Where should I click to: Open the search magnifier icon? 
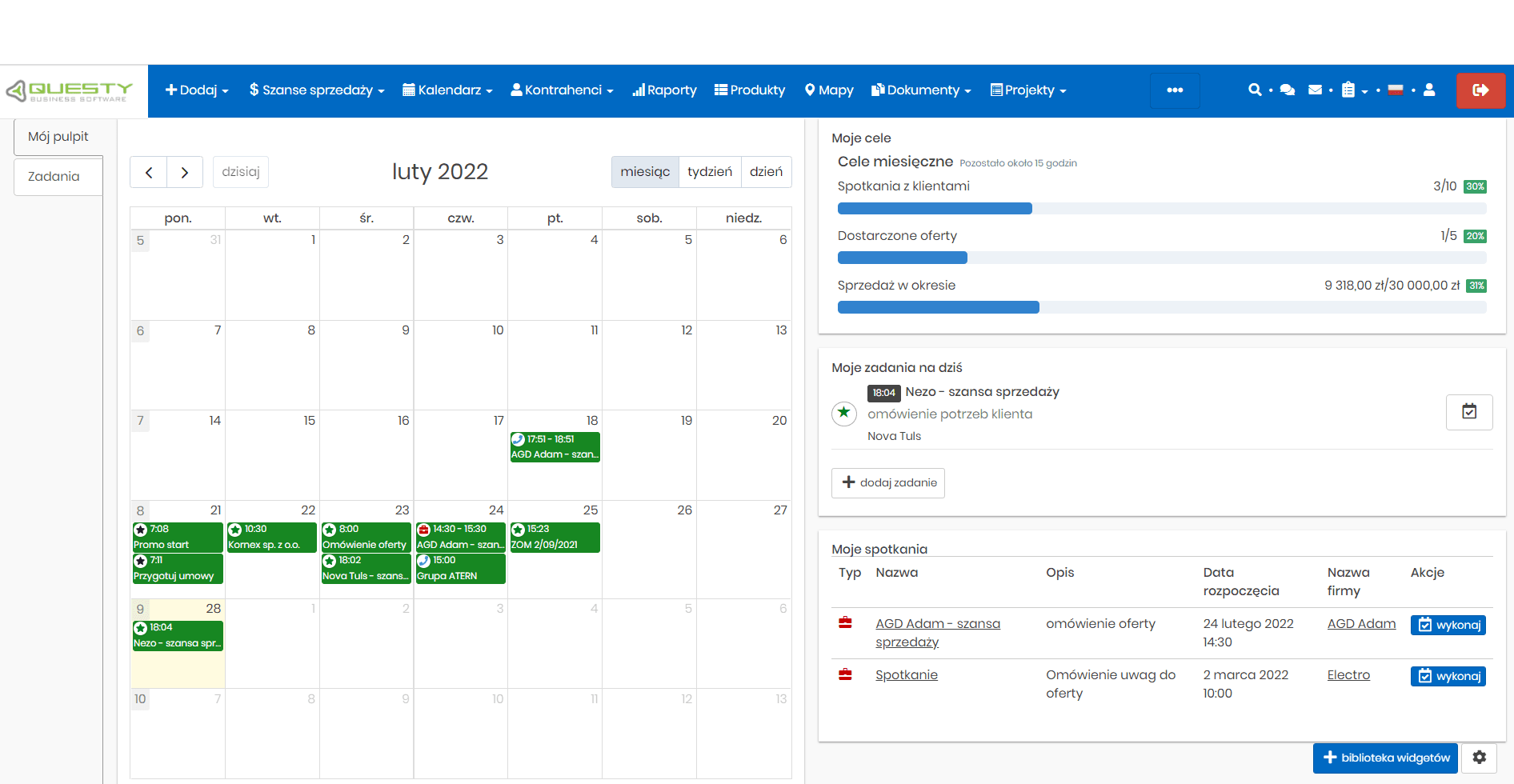(1255, 90)
